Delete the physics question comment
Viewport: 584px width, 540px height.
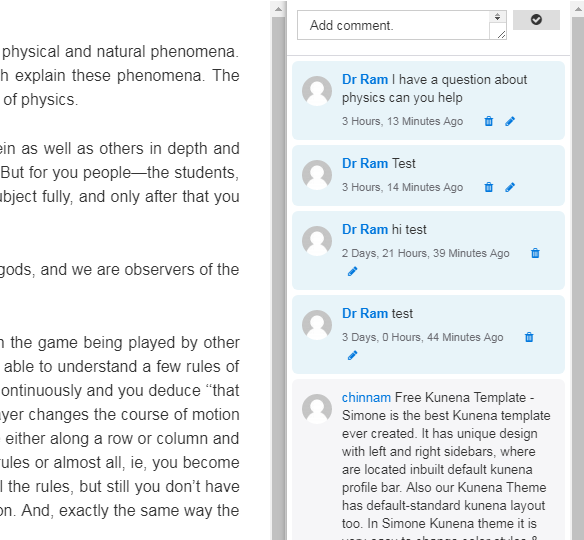pyautogui.click(x=489, y=121)
